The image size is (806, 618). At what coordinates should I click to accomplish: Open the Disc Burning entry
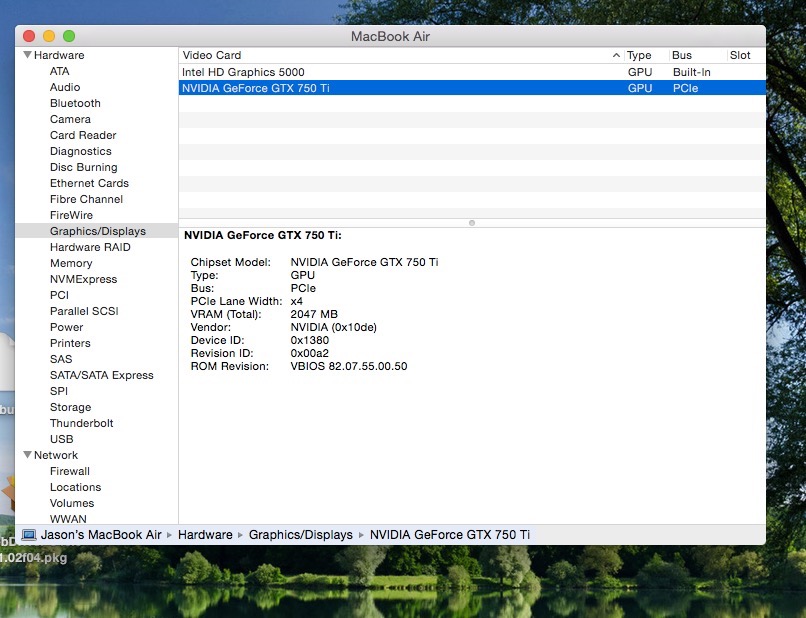pos(84,167)
